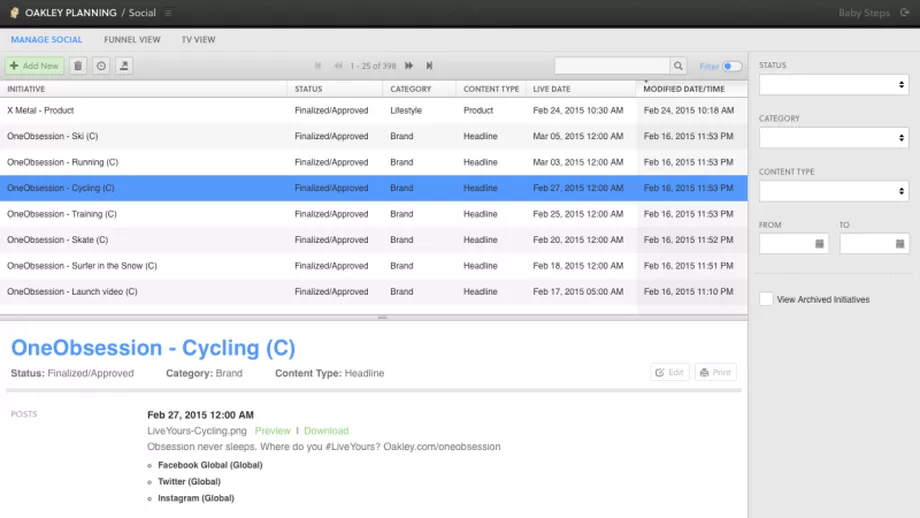Expand the Status dropdown
Viewport: 920px width, 518px height.
tap(833, 85)
